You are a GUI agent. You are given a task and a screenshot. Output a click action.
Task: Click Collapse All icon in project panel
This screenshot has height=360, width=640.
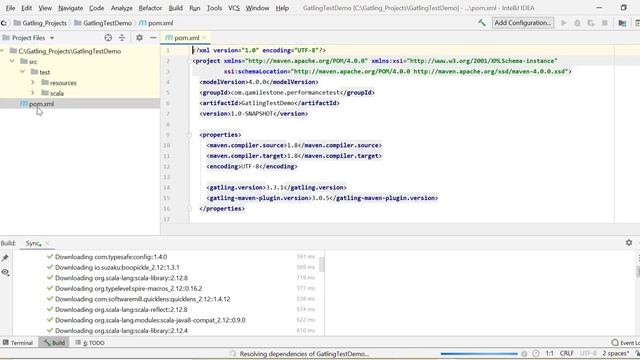(x=122, y=38)
